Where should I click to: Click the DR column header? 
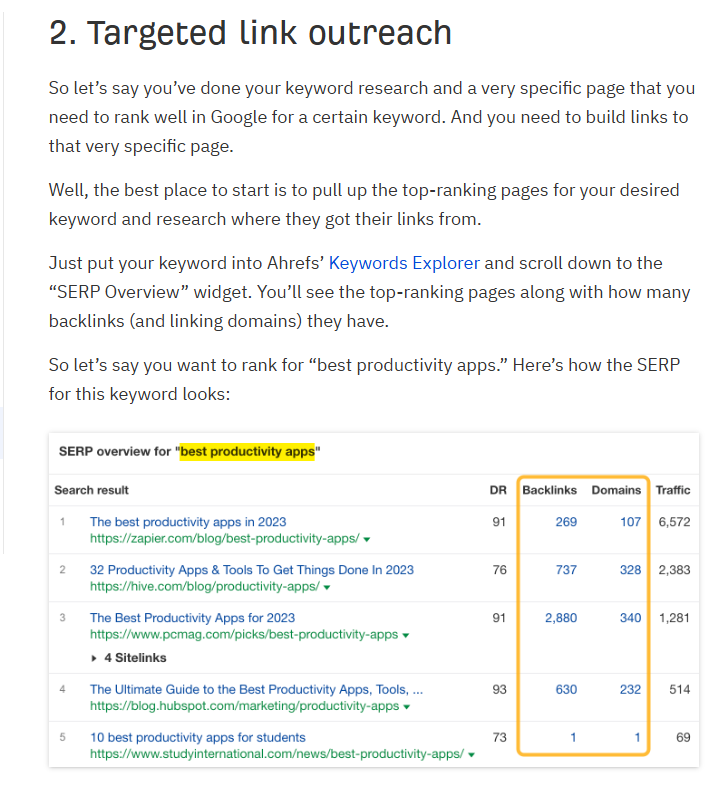tap(498, 490)
